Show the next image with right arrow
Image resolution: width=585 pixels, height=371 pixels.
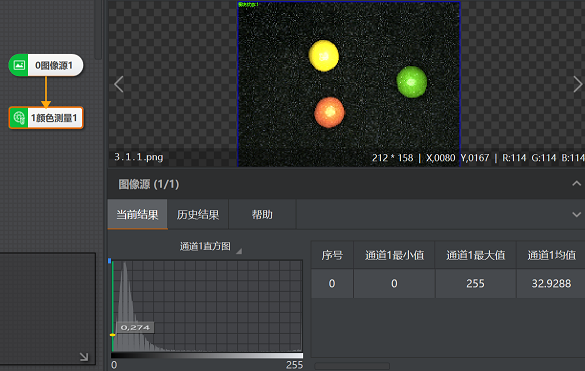click(x=578, y=84)
